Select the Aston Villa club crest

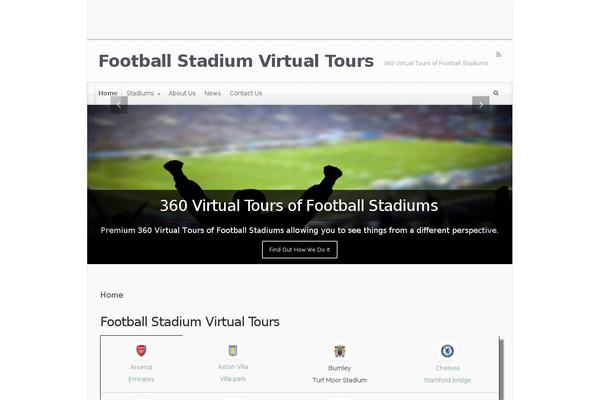click(x=233, y=351)
